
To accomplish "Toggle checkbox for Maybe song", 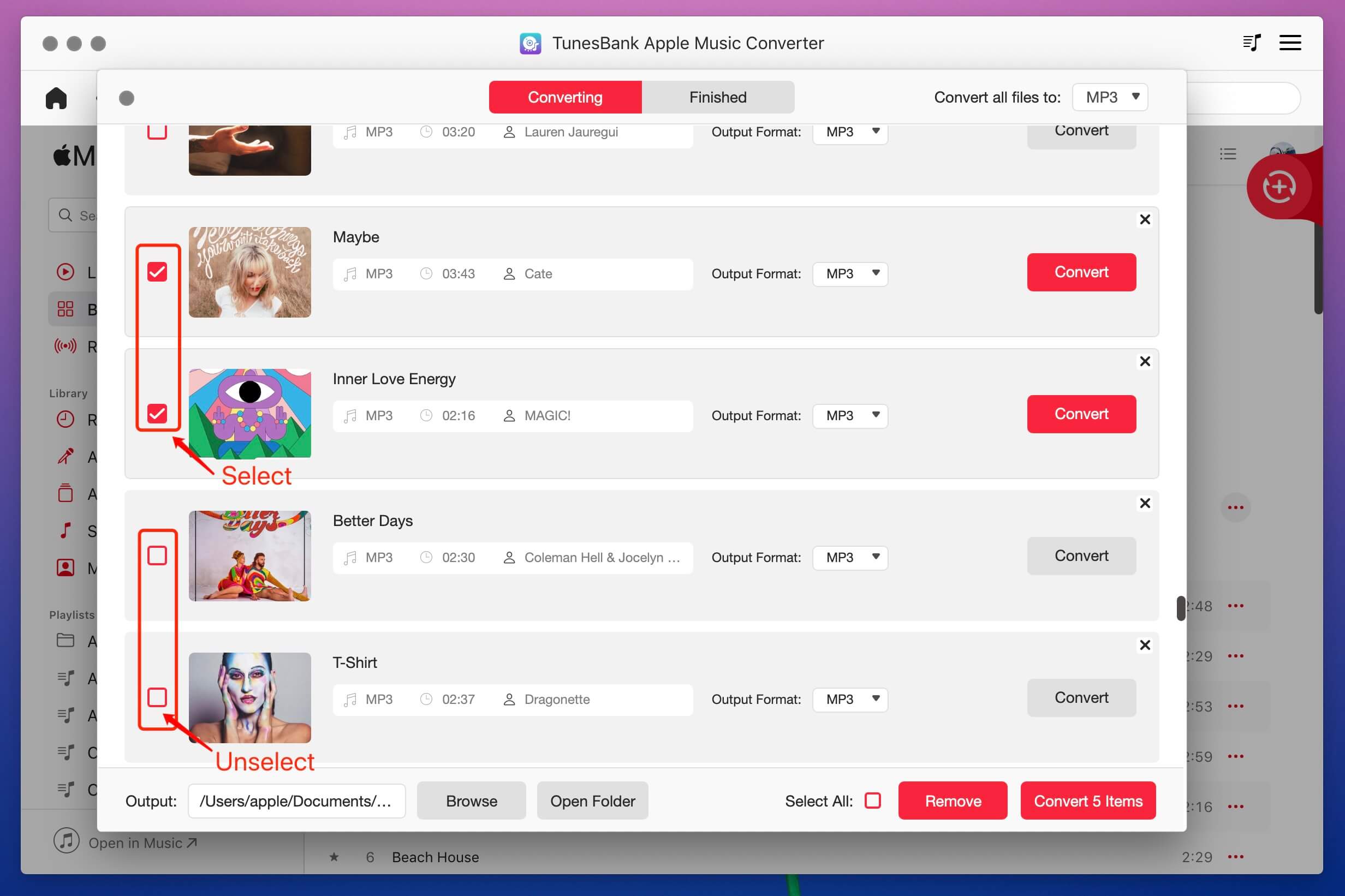I will tap(157, 270).
